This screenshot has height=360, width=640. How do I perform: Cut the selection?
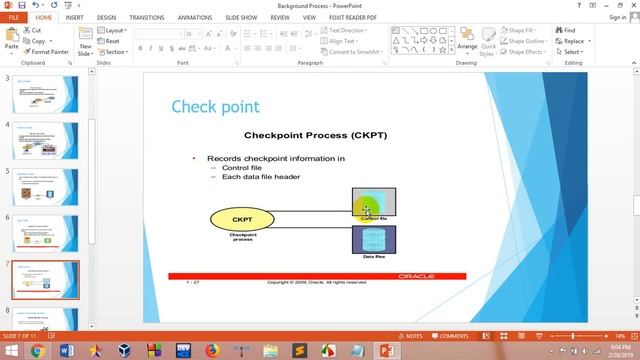tap(32, 30)
